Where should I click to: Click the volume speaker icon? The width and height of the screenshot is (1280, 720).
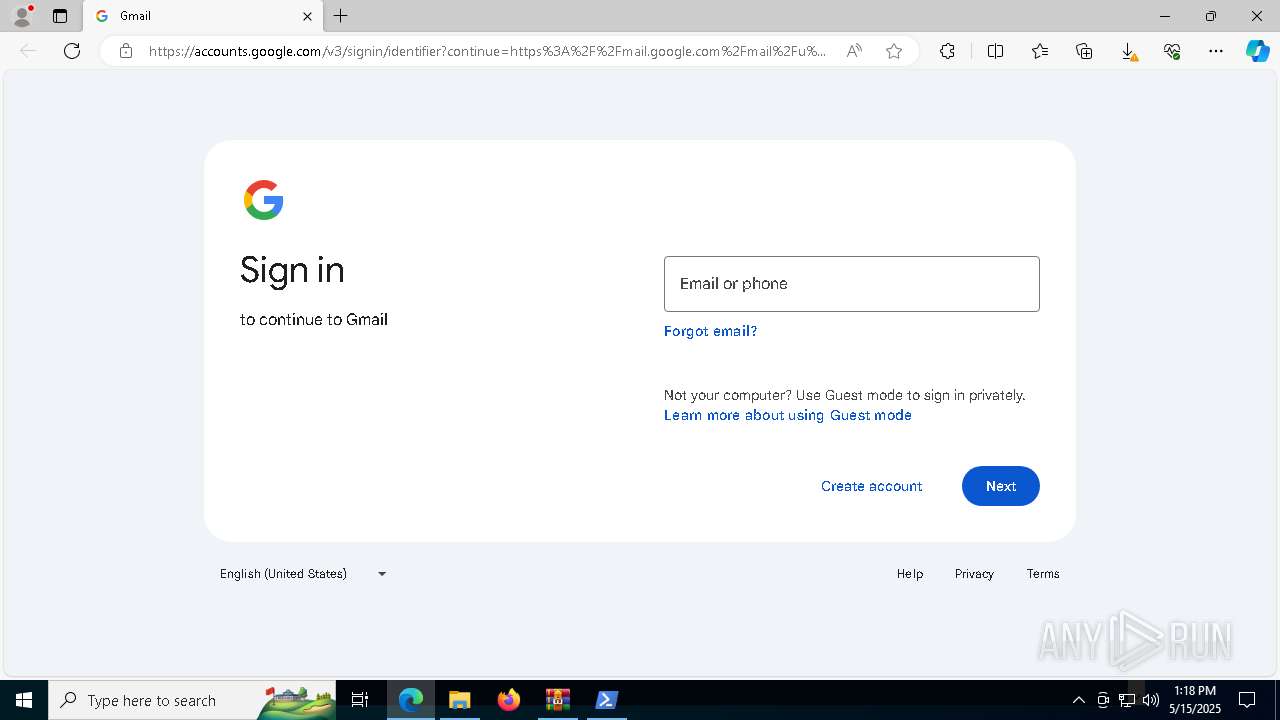tap(1151, 700)
